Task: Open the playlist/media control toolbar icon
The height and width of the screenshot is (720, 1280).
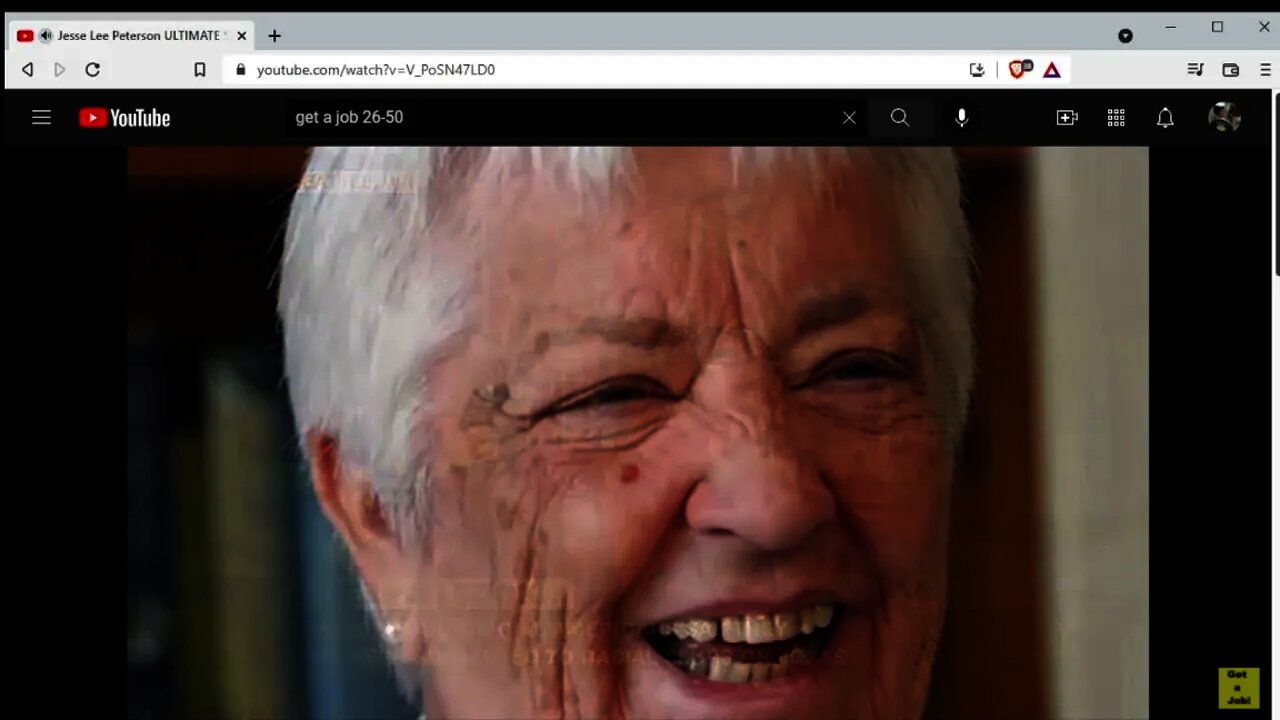Action: 1195,69
